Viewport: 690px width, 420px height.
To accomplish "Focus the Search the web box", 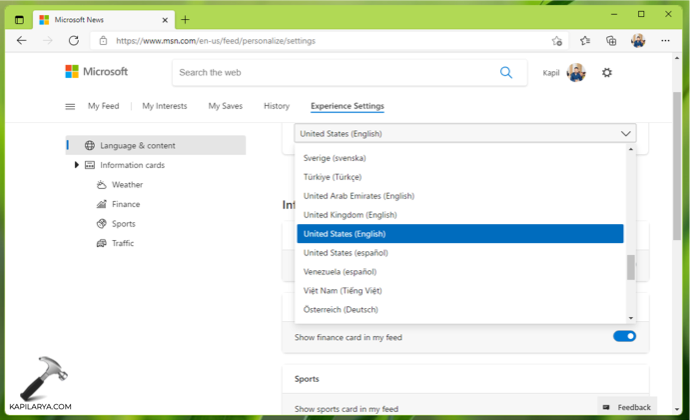I will coord(335,72).
